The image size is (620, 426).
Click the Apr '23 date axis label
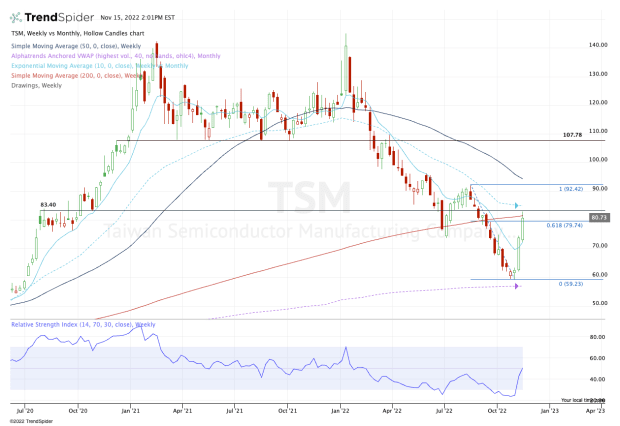point(595,411)
